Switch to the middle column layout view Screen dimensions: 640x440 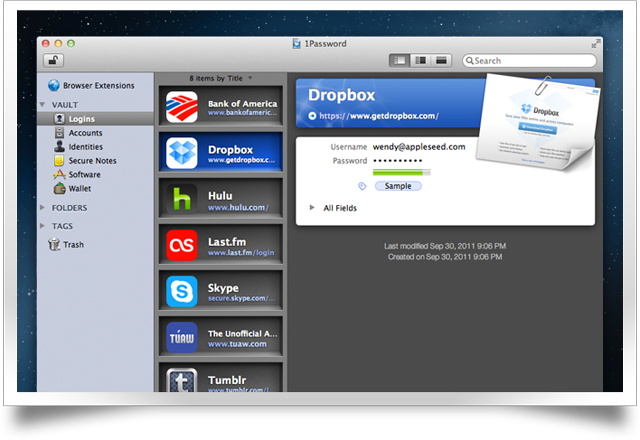[420, 61]
